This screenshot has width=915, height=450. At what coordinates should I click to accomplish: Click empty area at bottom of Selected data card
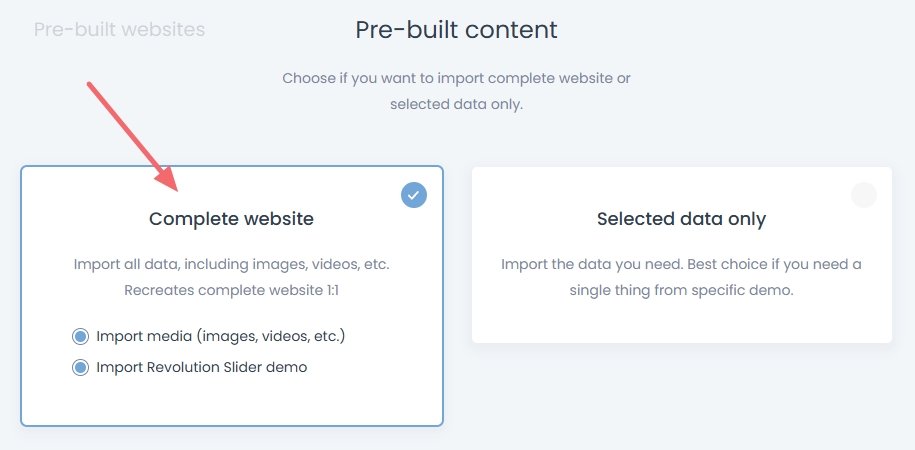pyautogui.click(x=681, y=325)
